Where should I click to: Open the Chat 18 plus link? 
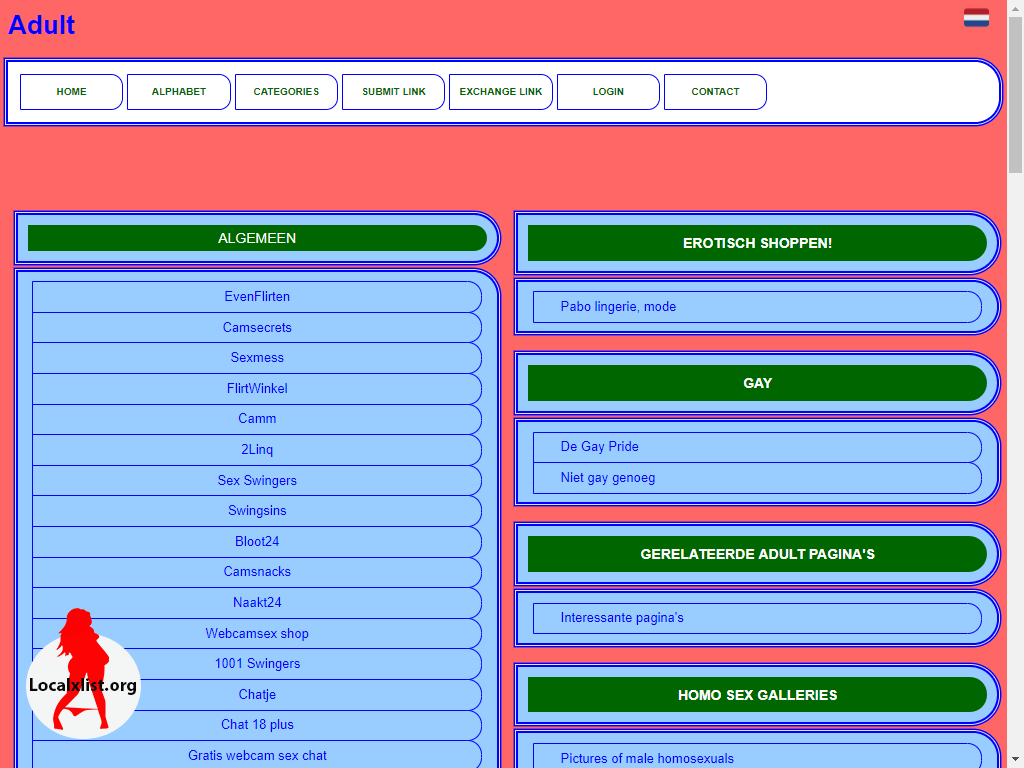[x=257, y=724]
